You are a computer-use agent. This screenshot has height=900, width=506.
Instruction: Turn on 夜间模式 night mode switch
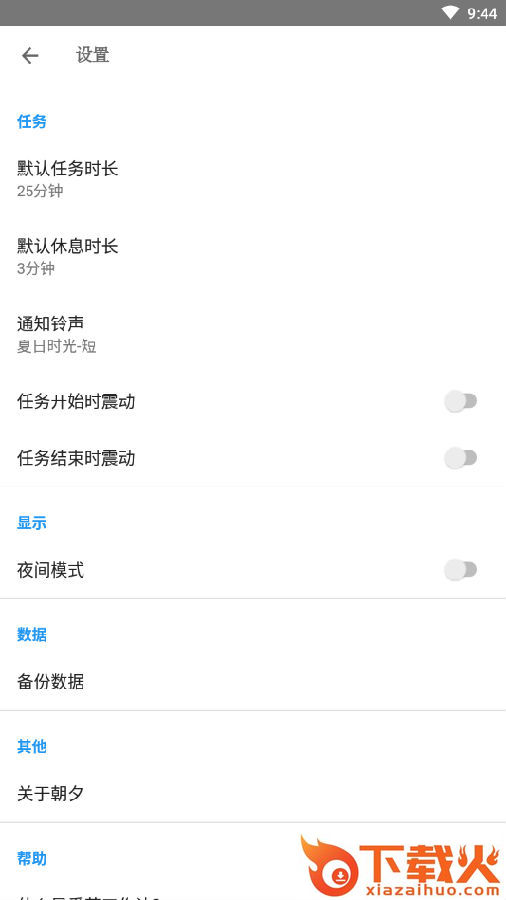pyautogui.click(x=461, y=570)
